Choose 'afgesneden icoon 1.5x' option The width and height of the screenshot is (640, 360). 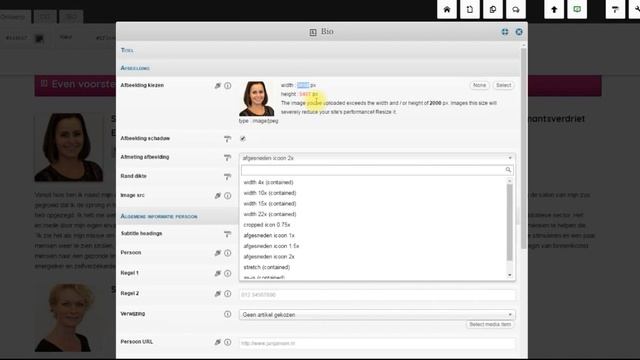(271, 246)
